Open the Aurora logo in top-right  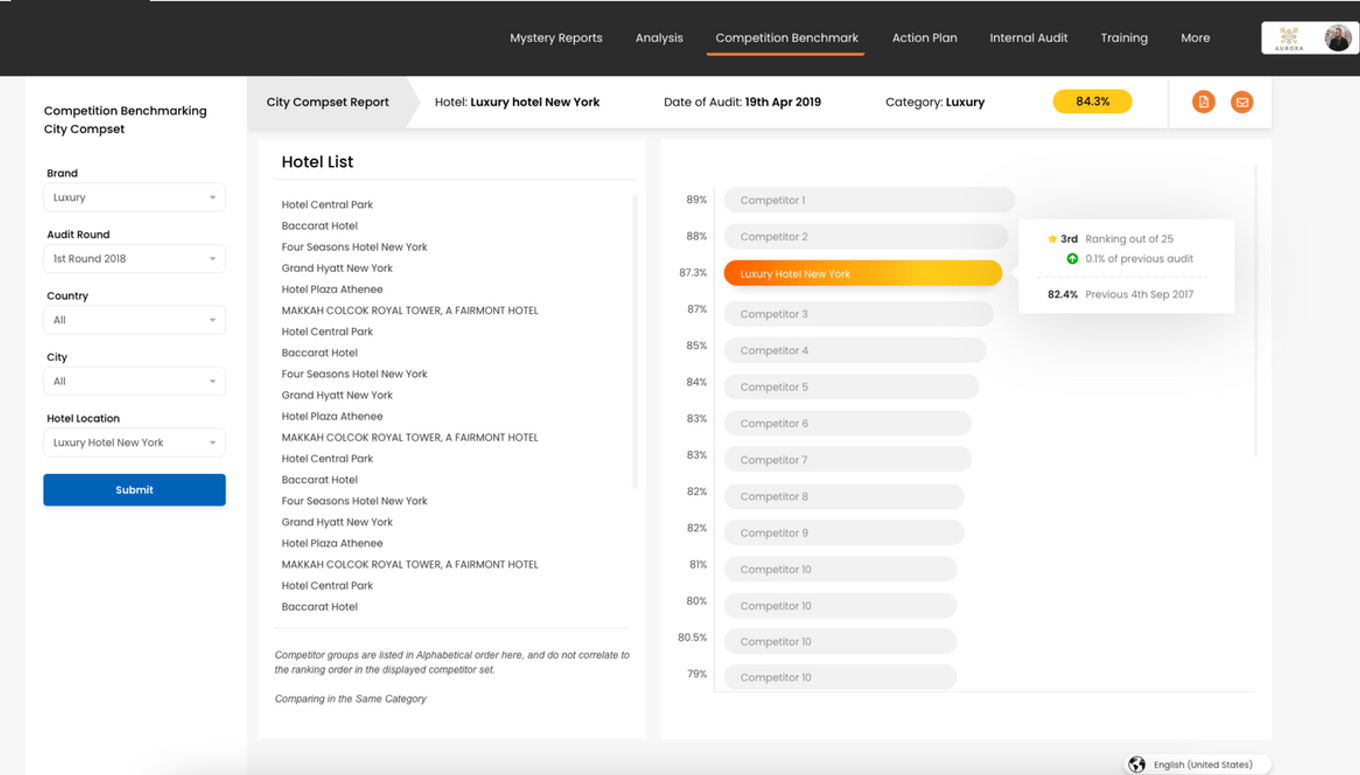click(1289, 37)
